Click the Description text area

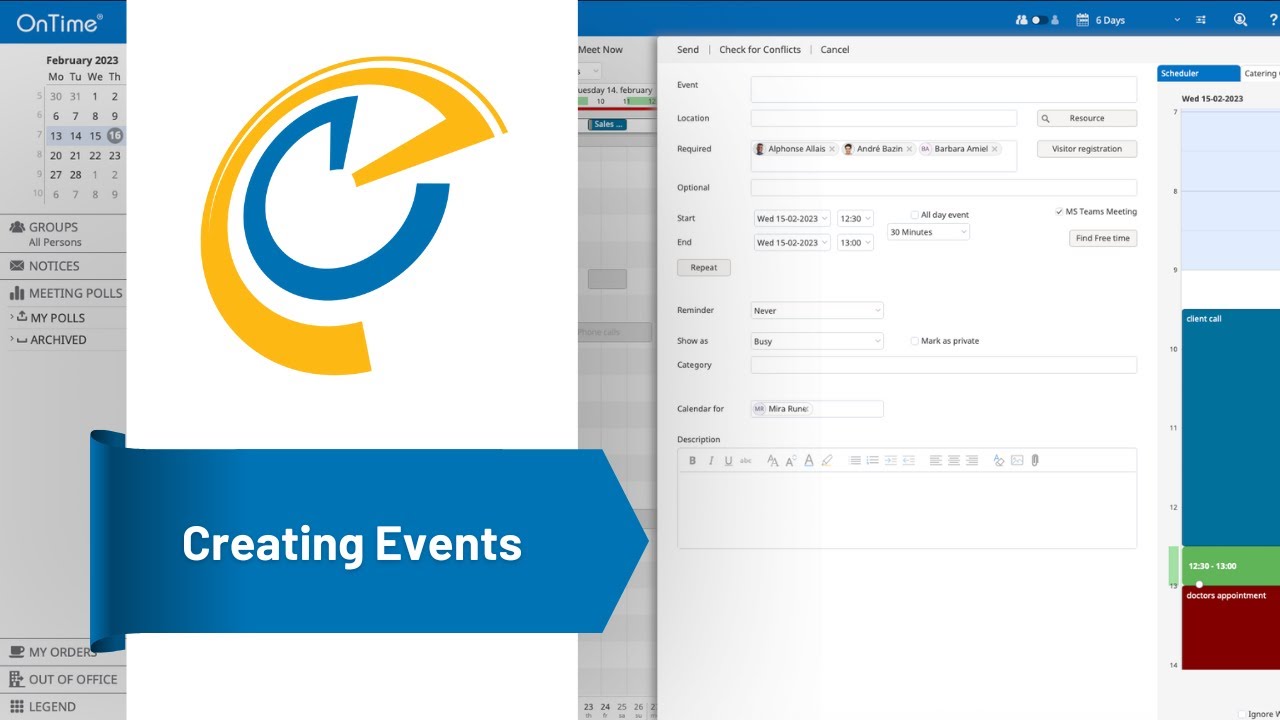click(907, 510)
